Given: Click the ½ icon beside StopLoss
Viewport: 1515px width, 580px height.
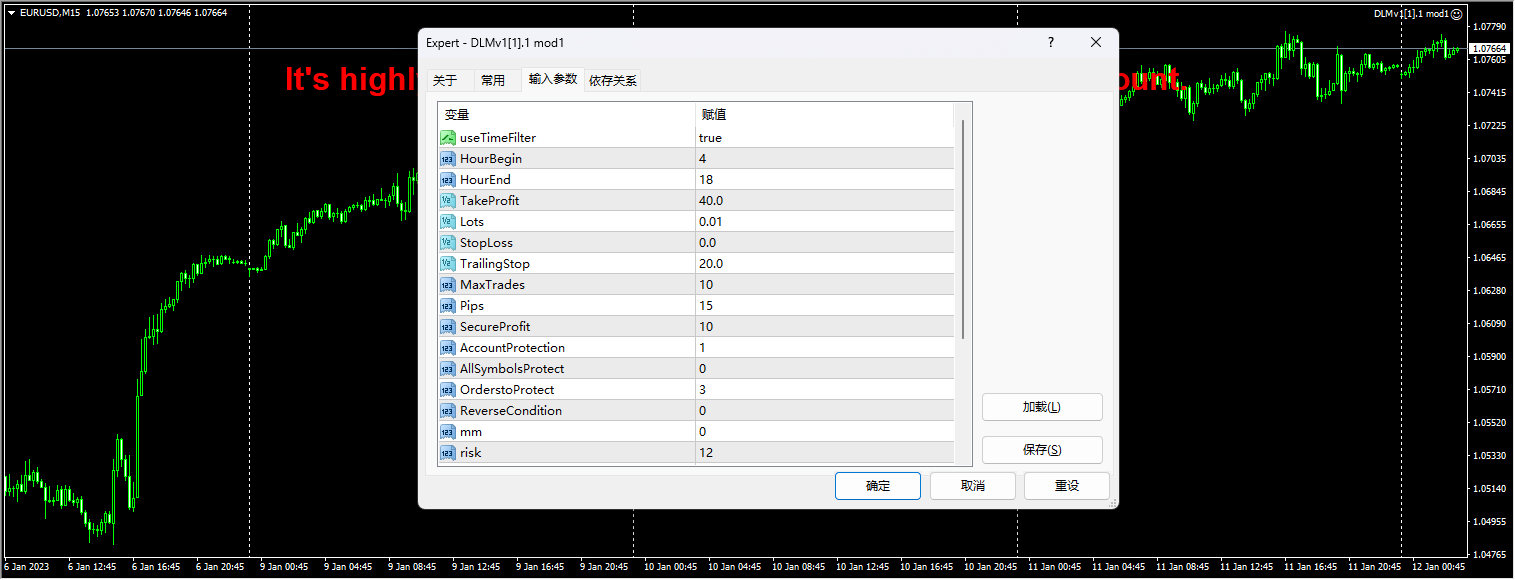Looking at the screenshot, I should click(447, 242).
